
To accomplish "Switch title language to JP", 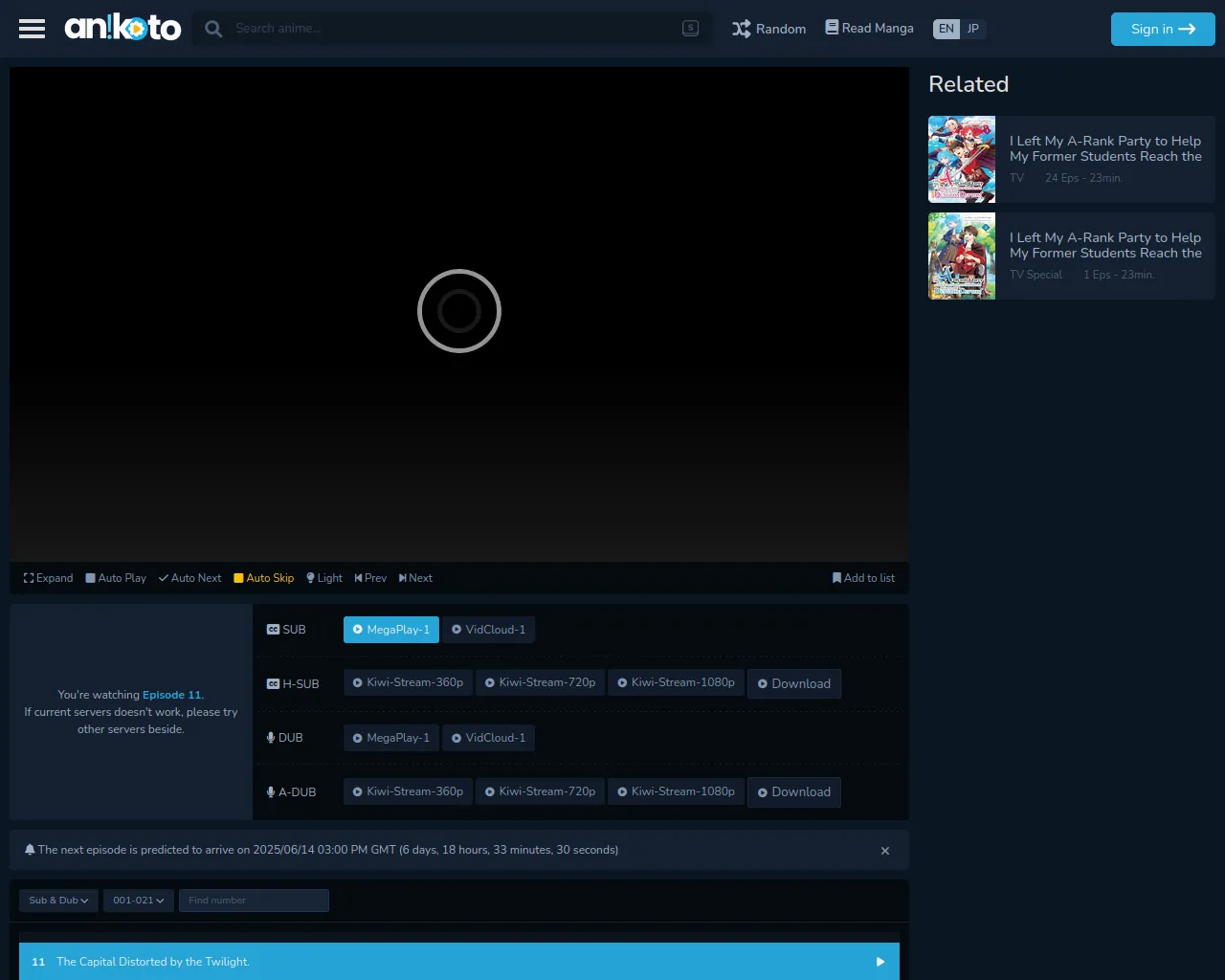I will click(973, 29).
